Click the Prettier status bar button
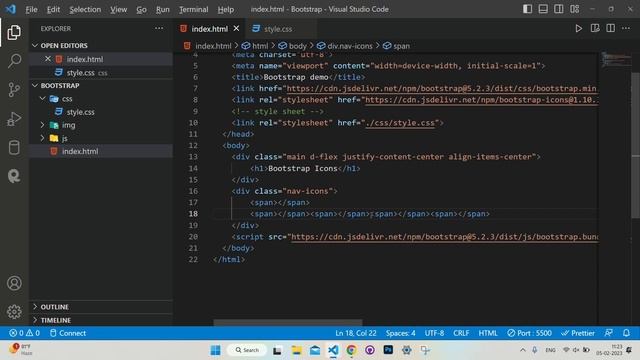This screenshot has width=640, height=360. coord(578,333)
